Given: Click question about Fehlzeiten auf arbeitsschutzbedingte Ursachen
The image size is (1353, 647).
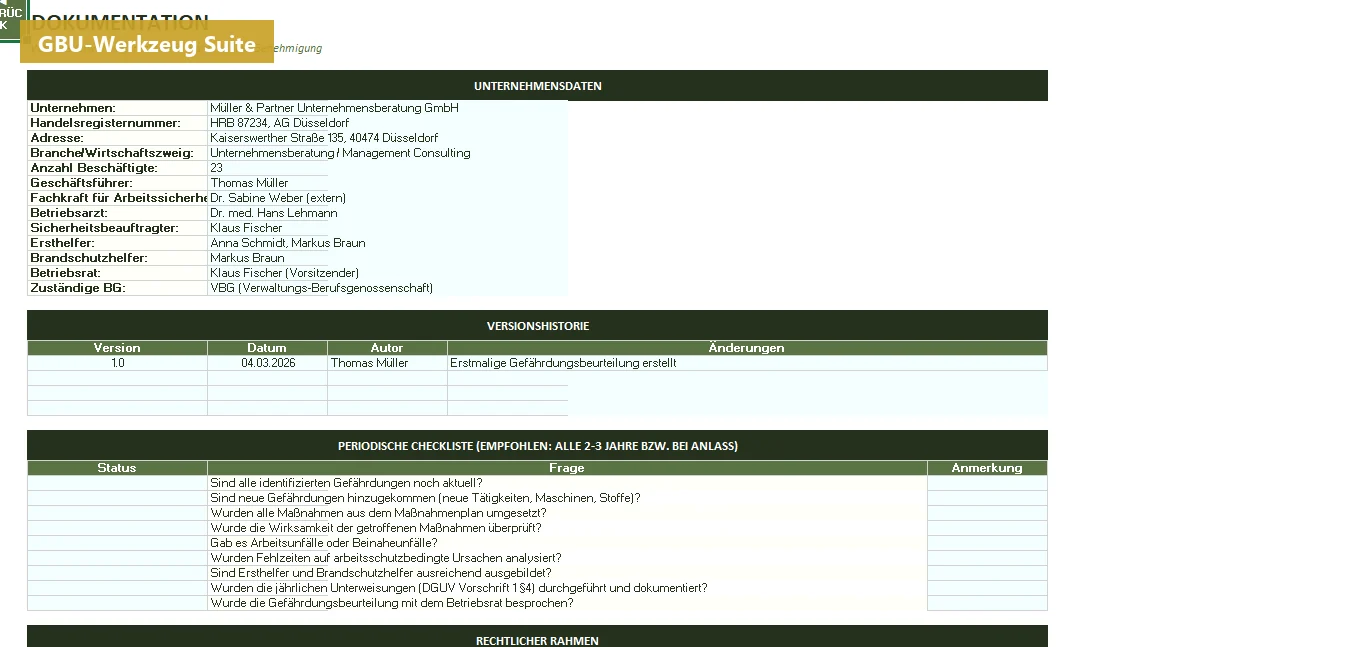Looking at the screenshot, I should pyautogui.click(x=567, y=558).
